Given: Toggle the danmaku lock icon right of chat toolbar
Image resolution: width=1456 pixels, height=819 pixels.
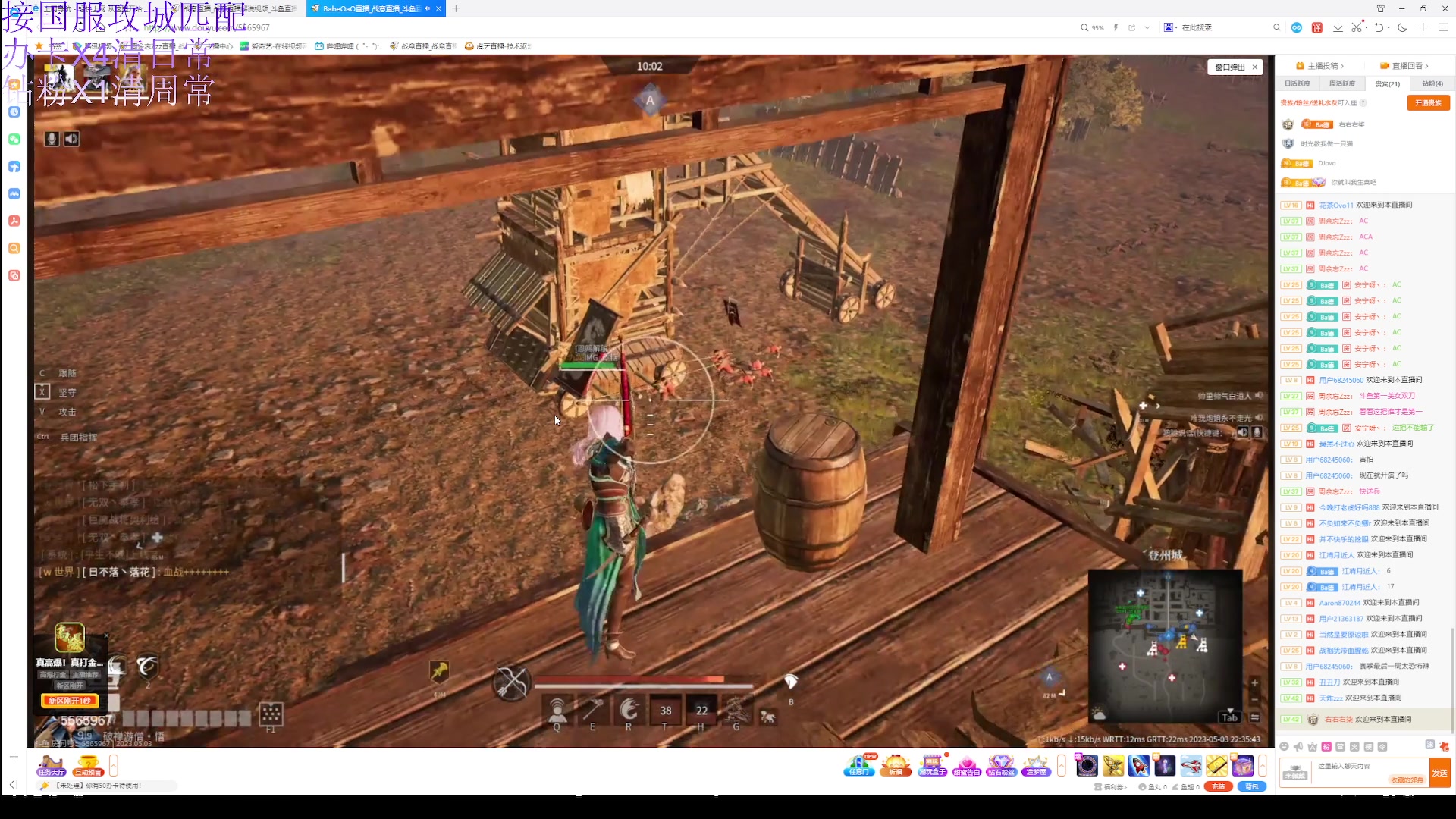Looking at the screenshot, I should [x=1444, y=746].
